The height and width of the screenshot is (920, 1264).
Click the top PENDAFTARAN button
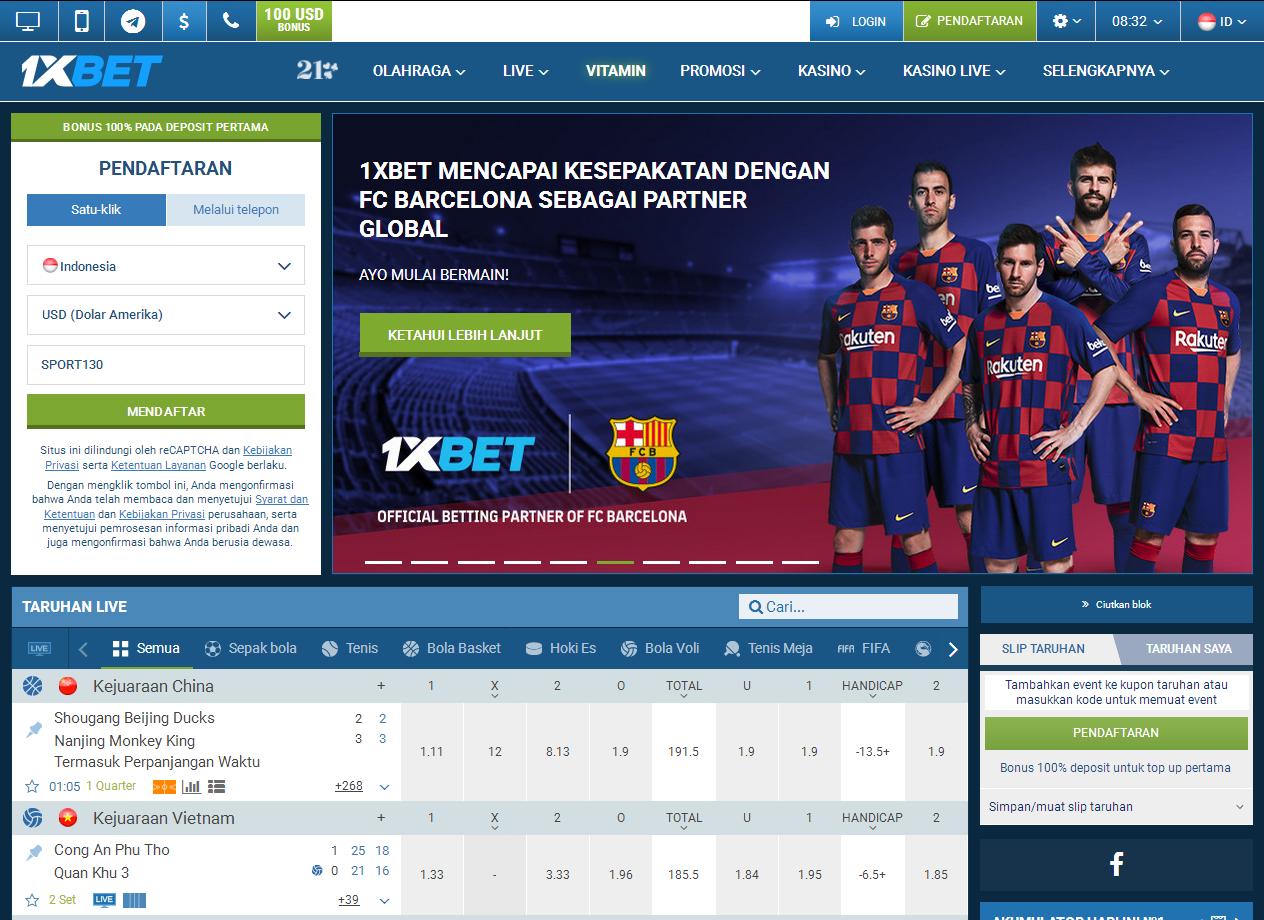tap(969, 21)
